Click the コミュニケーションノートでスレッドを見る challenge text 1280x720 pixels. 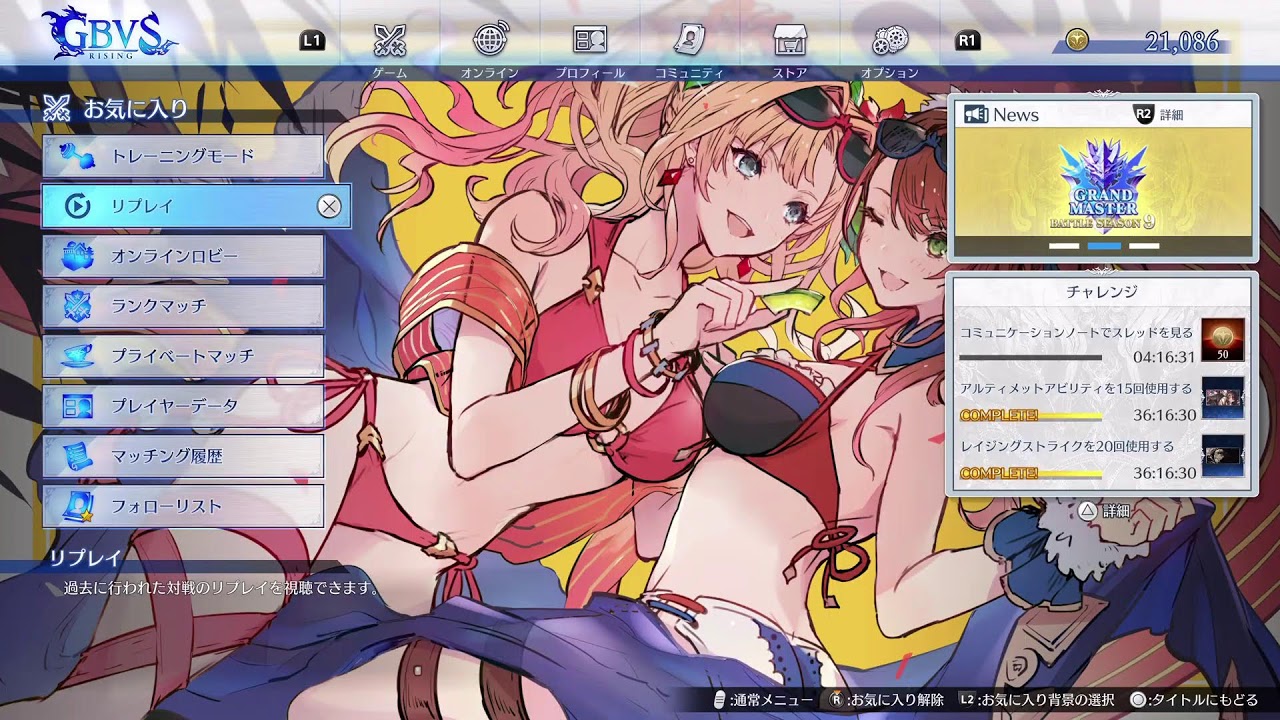coord(1076,332)
